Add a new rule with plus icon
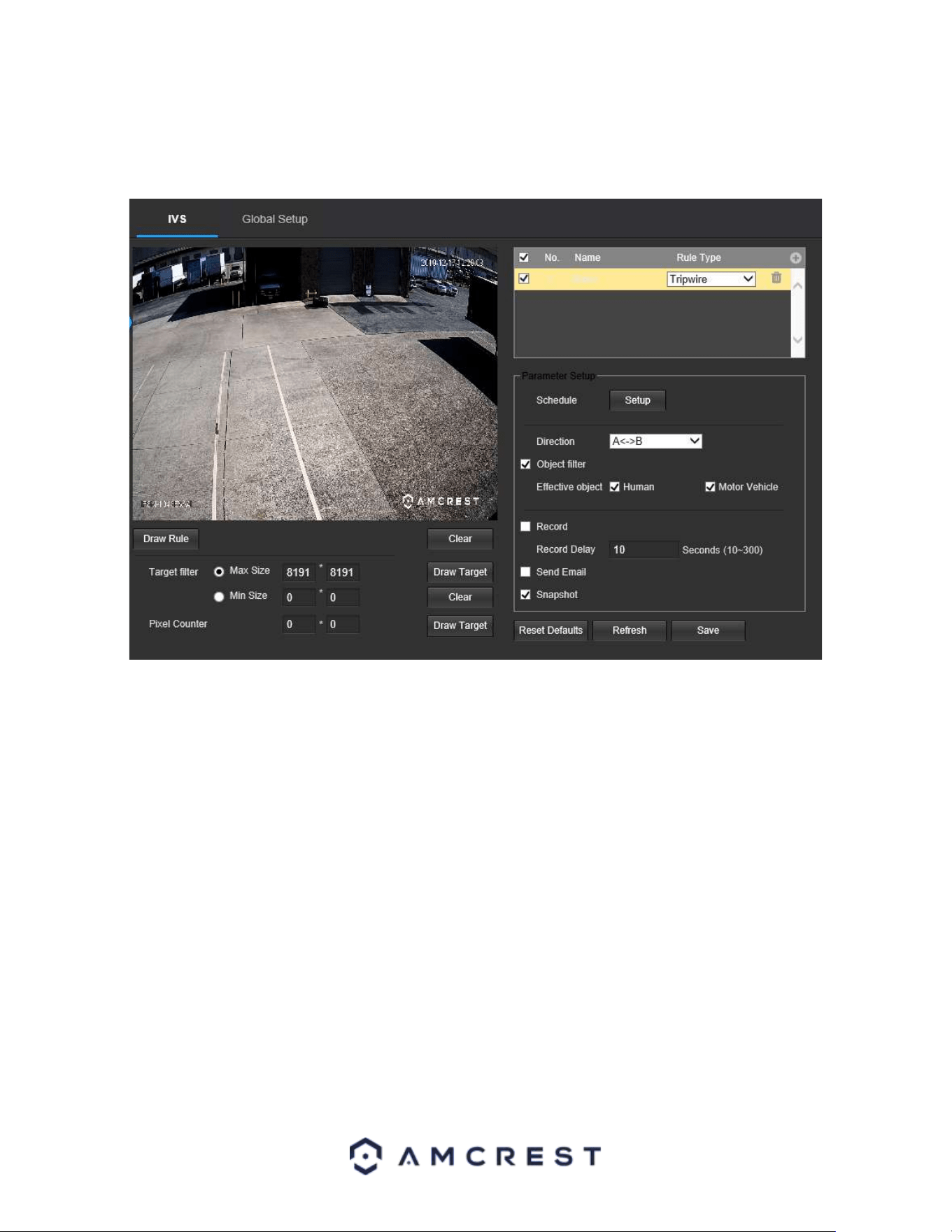 (795, 258)
